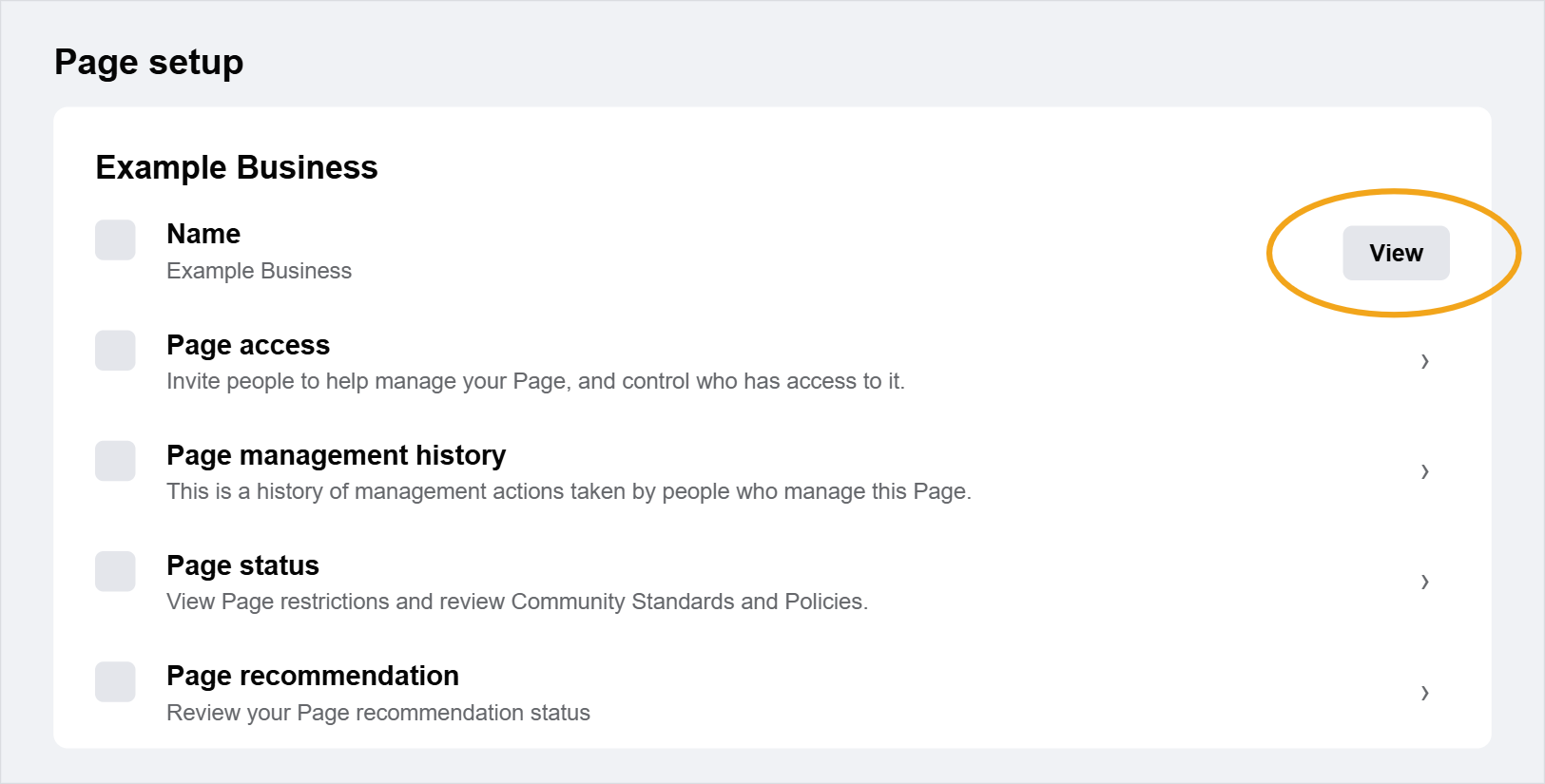Viewport: 1545px width, 784px height.
Task: Click the icon placeholder beside Name
Action: [x=115, y=239]
